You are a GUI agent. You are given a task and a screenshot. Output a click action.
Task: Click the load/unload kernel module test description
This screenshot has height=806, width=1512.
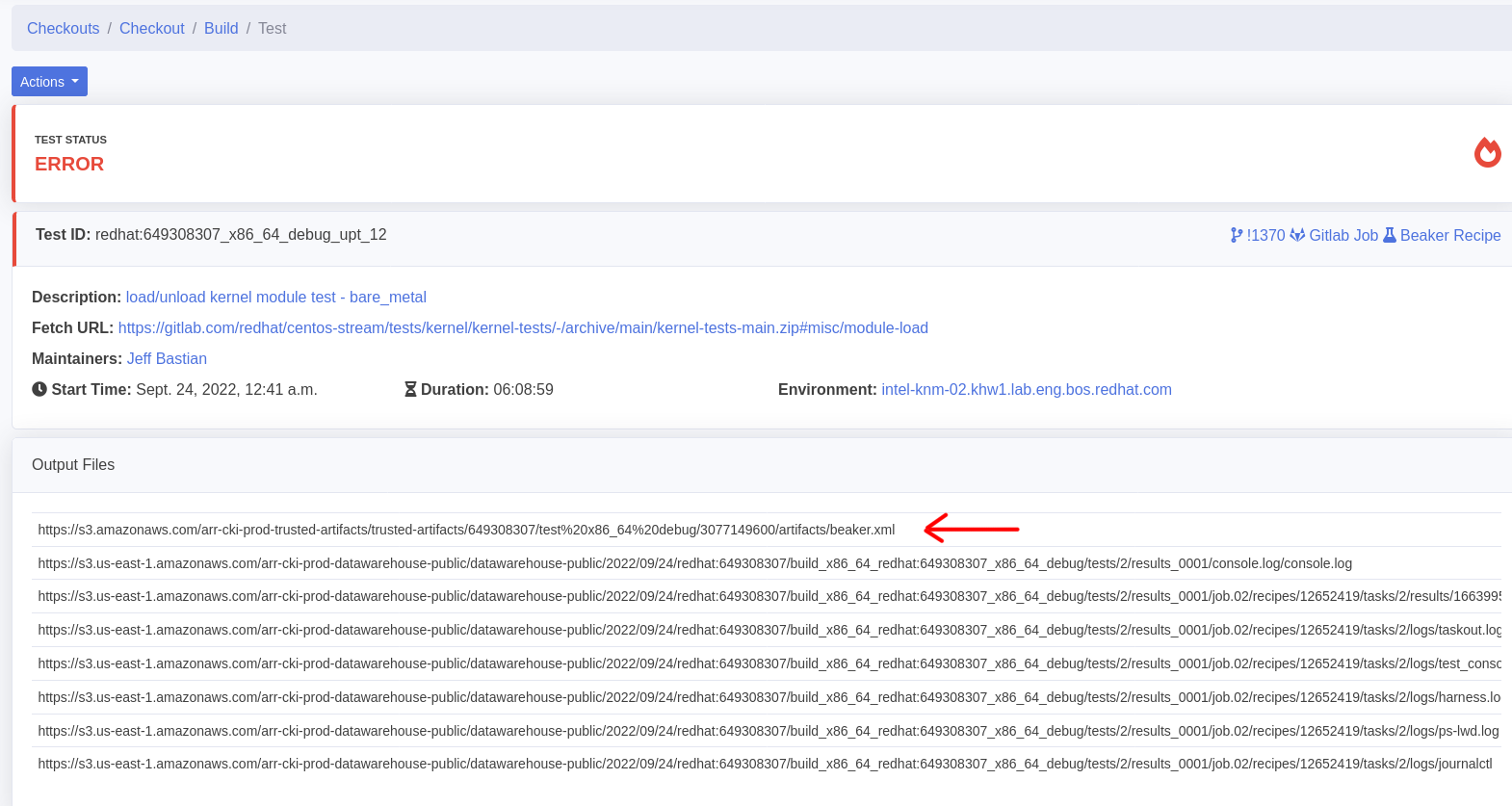[x=275, y=297]
